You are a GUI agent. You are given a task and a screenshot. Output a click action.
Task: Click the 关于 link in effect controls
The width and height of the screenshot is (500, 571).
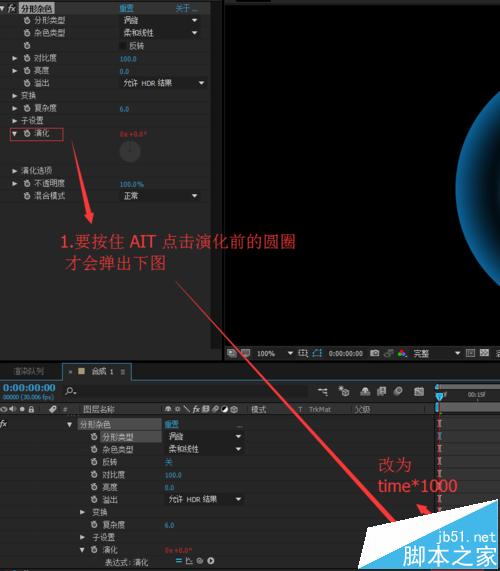186,8
